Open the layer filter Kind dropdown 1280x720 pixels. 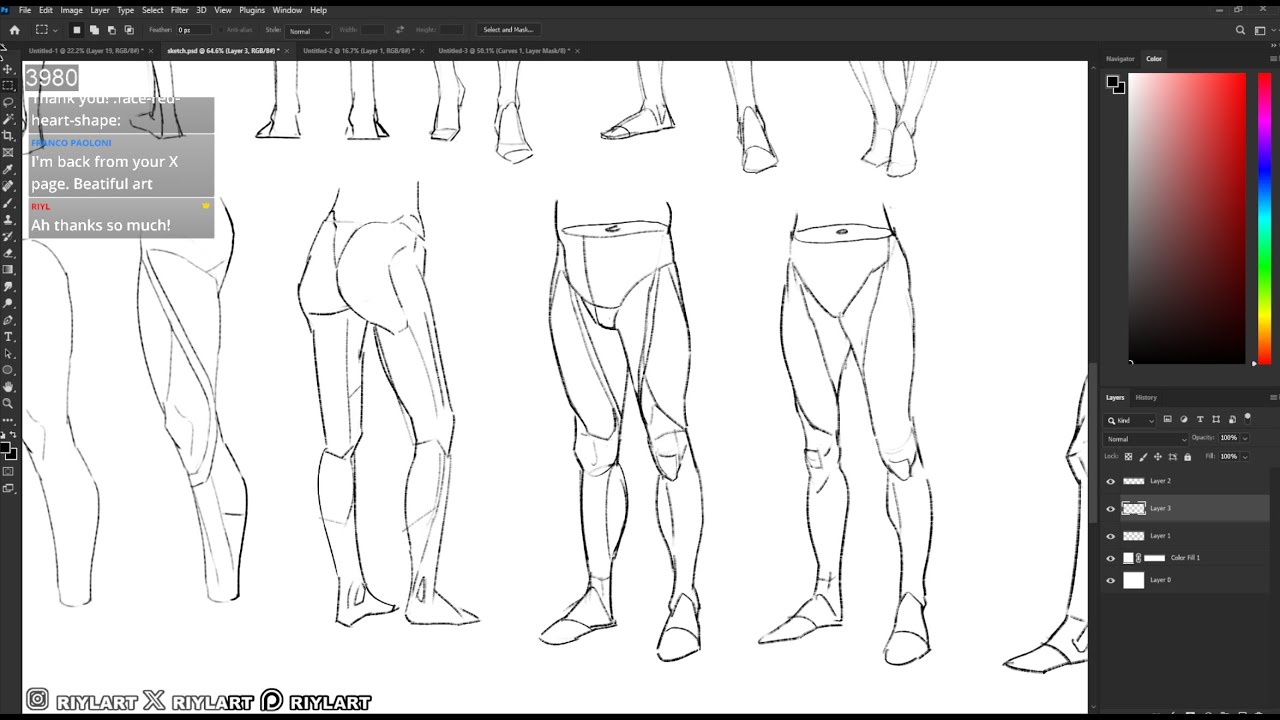coord(1130,421)
